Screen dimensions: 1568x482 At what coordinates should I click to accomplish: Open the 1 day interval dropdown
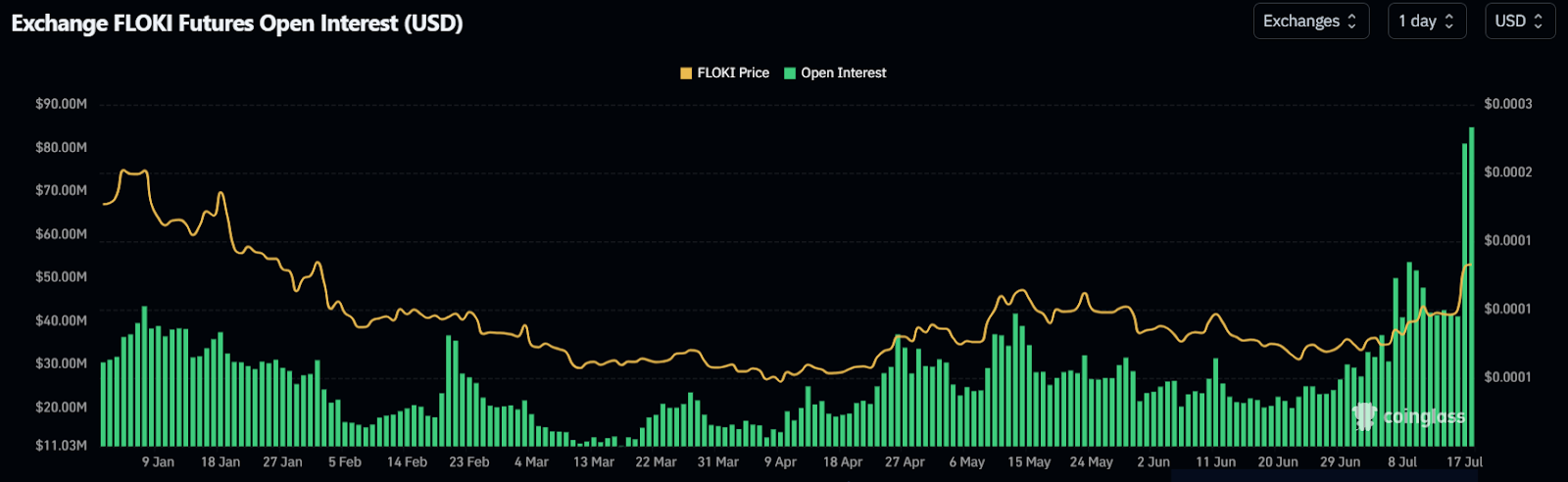click(1427, 21)
